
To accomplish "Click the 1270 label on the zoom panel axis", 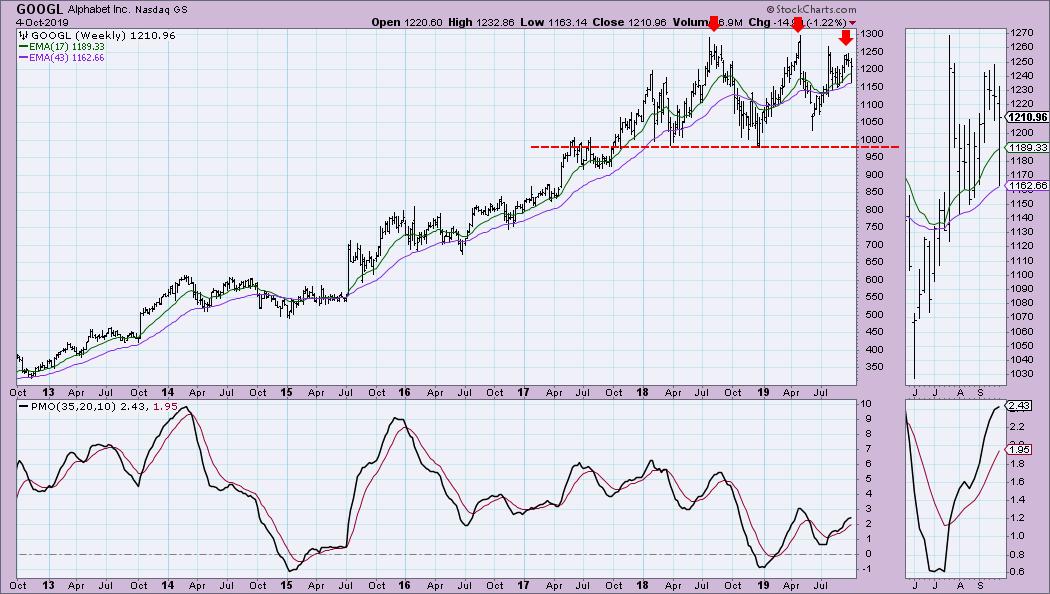I will click(1021, 32).
